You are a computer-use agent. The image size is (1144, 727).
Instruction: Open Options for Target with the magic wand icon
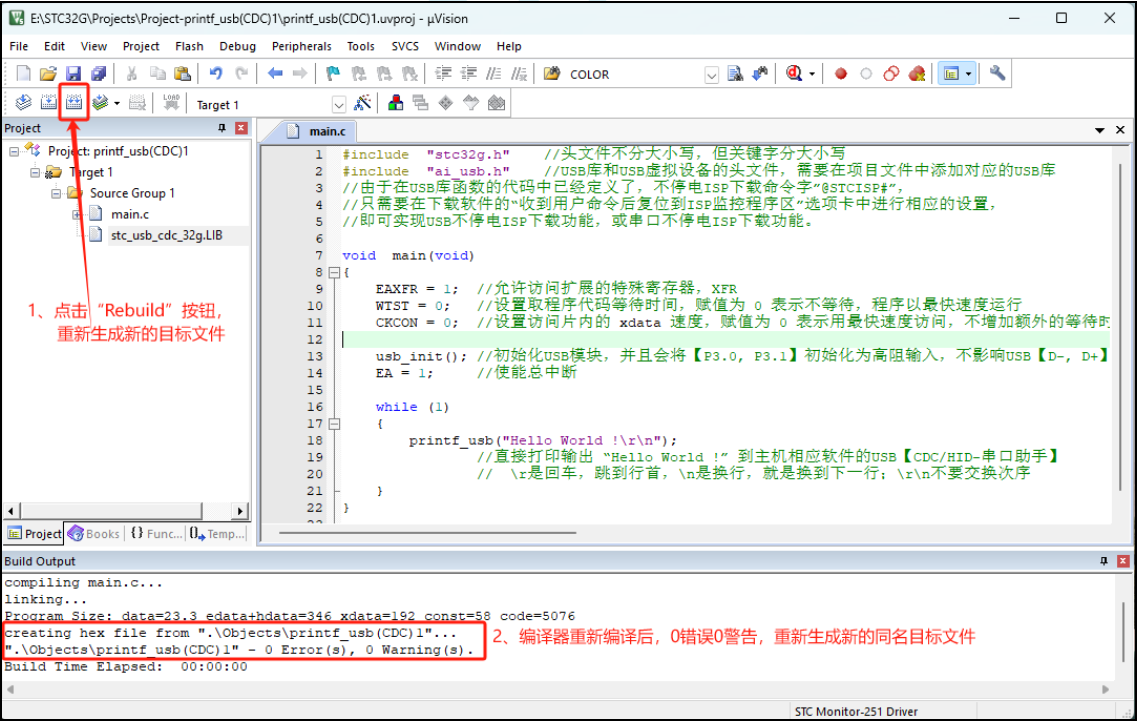[x=363, y=103]
